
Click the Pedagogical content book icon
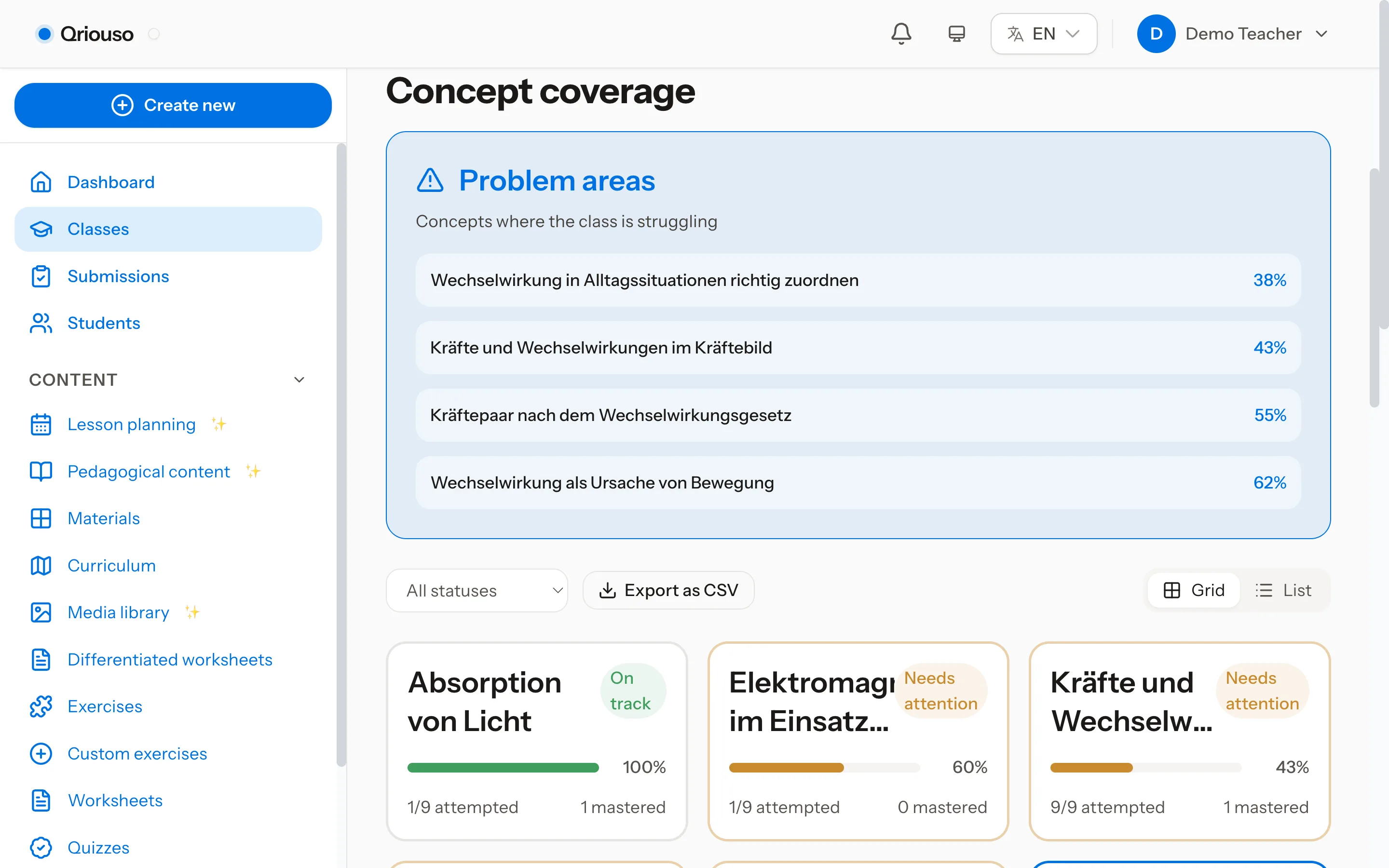coord(41,471)
